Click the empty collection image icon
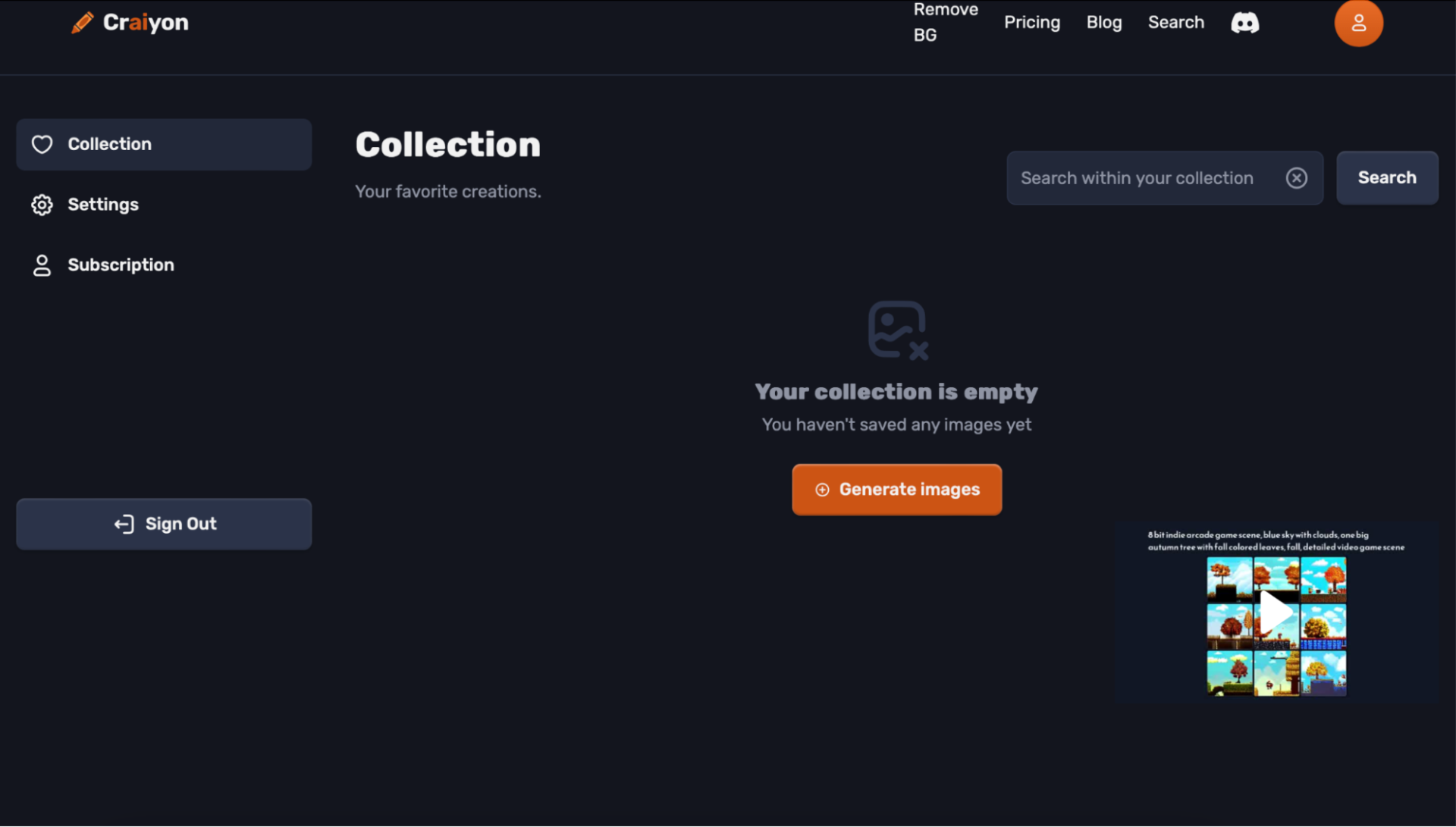 (896, 330)
